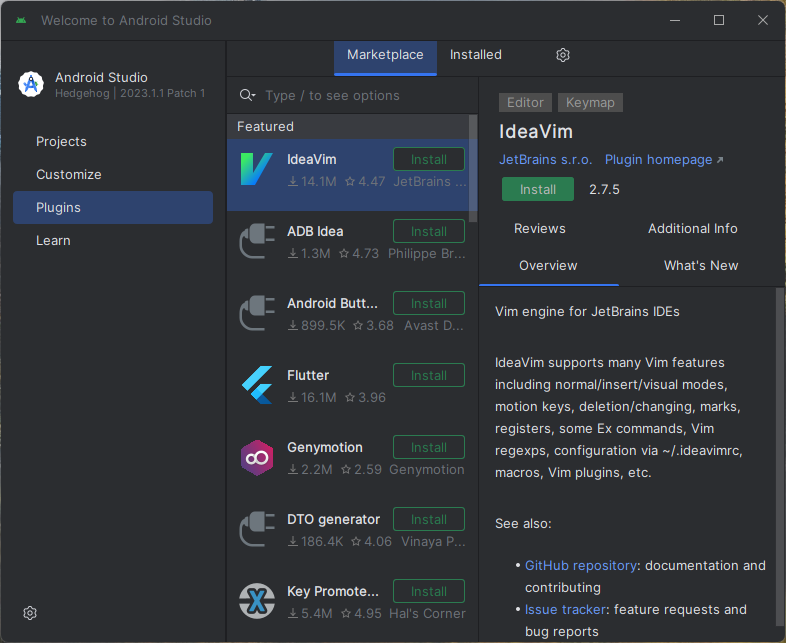This screenshot has height=643, width=786.
Task: Select Projects in the left sidebar
Action: [x=61, y=141]
